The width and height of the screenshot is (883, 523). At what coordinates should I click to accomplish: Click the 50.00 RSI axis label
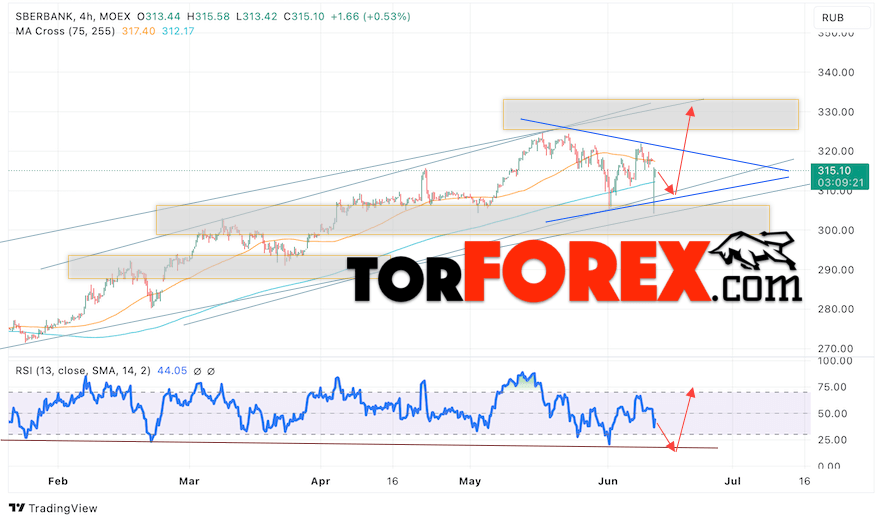(832, 414)
